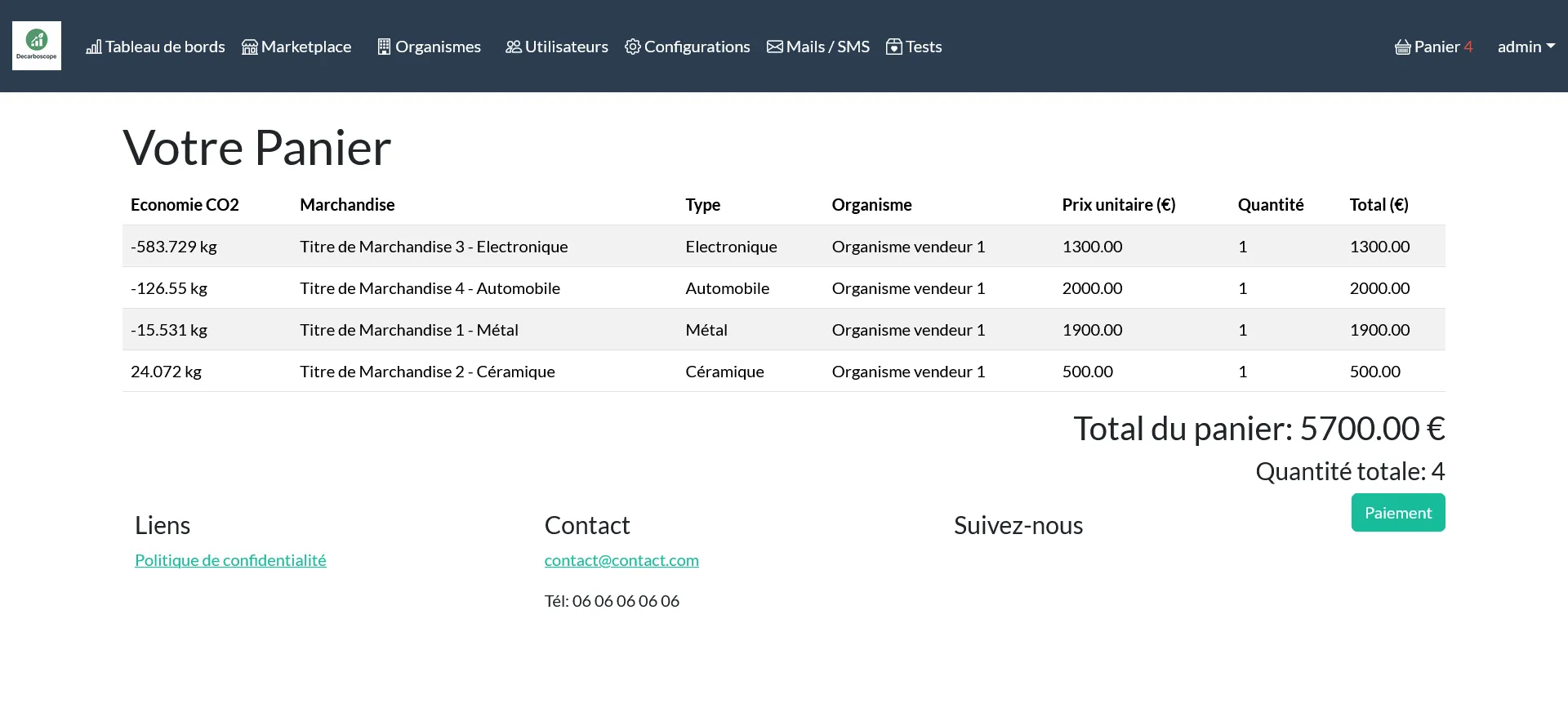Click the Panier basket icon
Image resolution: width=1568 pixels, height=717 pixels.
(1402, 47)
